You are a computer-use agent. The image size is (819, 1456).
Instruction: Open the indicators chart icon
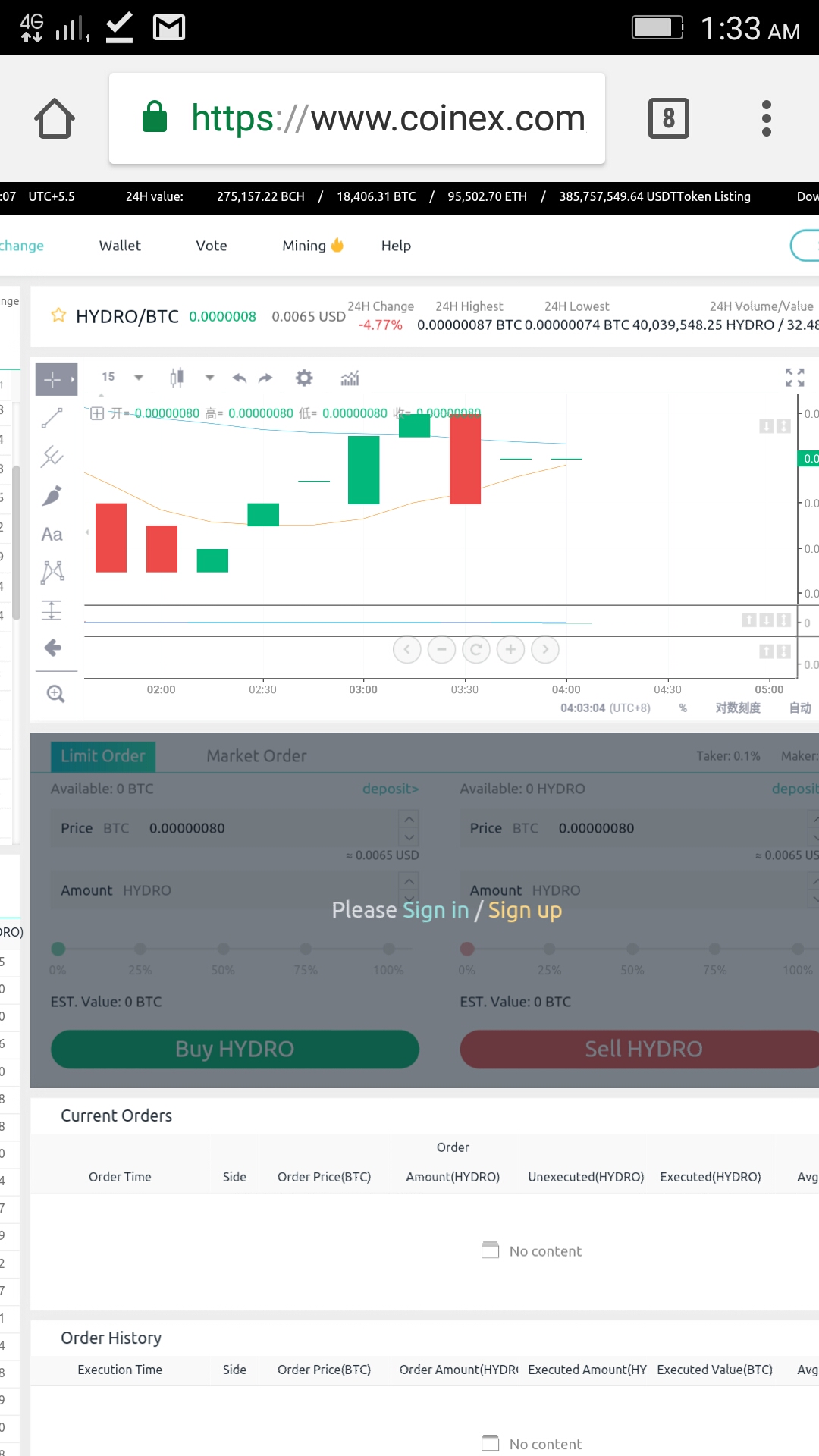[x=350, y=378]
